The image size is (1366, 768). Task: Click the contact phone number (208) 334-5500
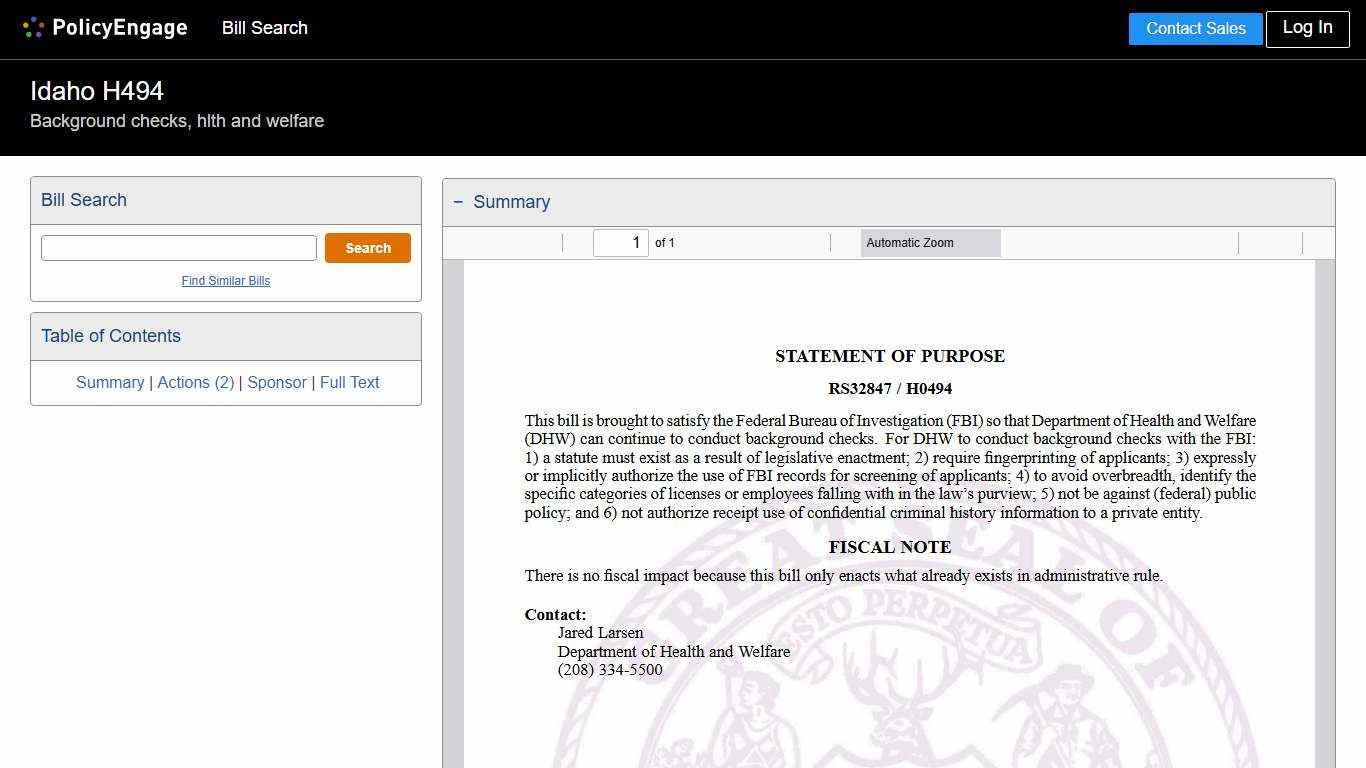[x=610, y=670]
